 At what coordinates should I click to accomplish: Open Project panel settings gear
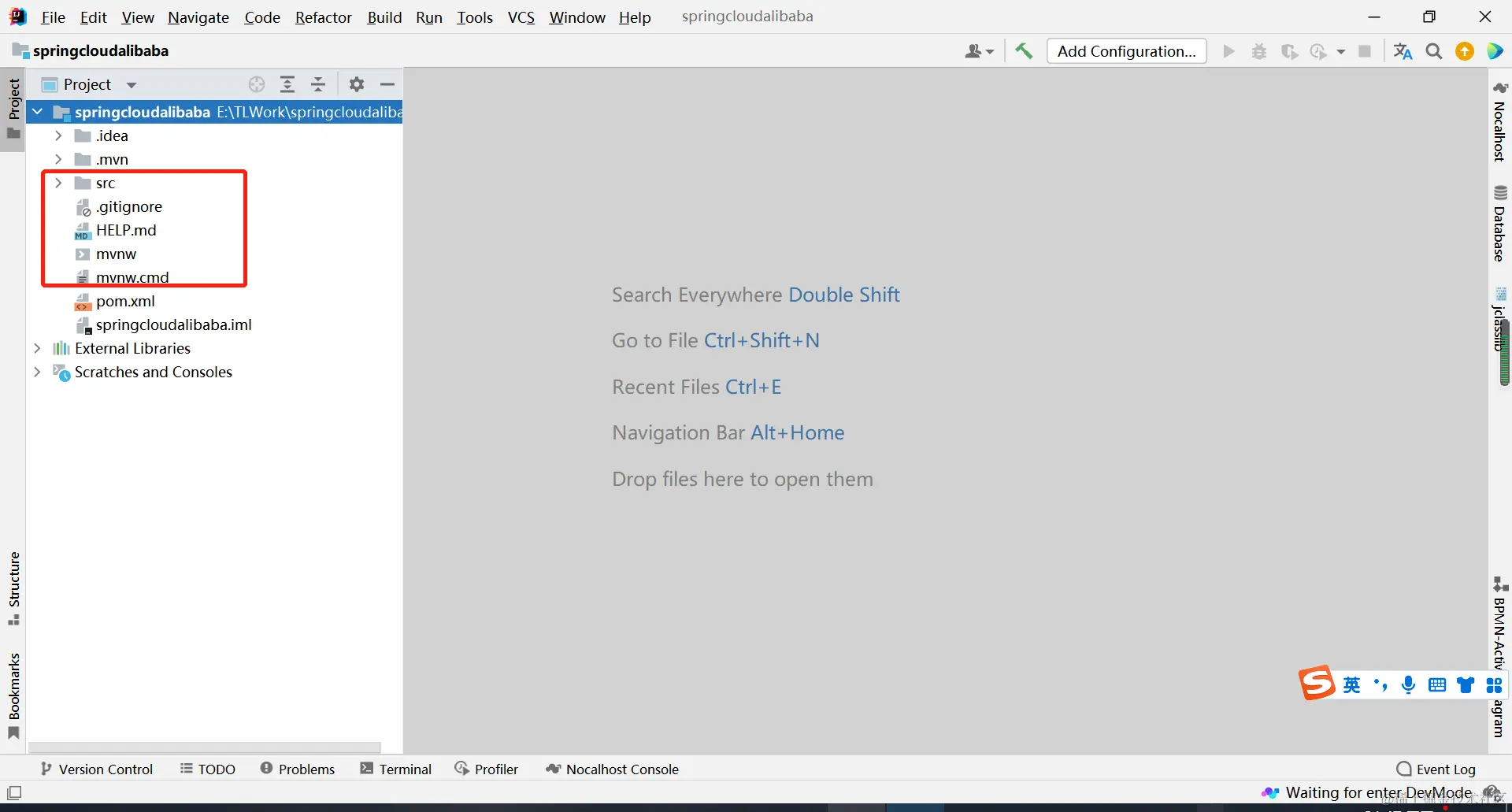point(357,84)
